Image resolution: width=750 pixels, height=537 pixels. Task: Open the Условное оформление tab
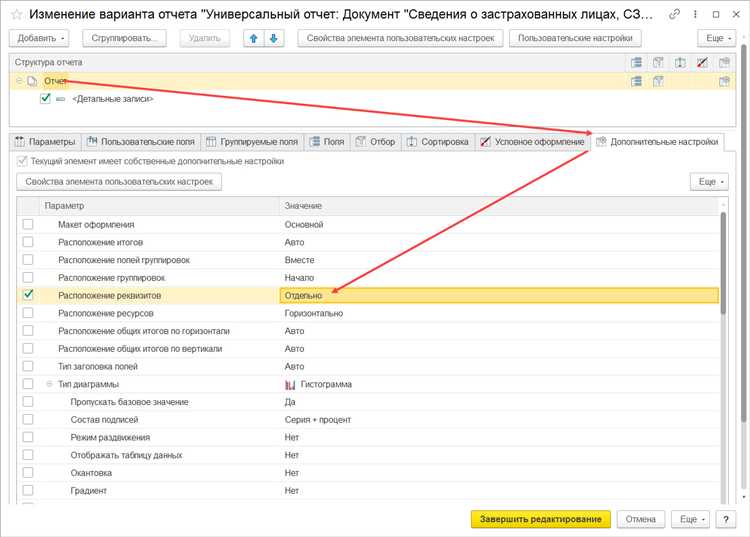click(532, 142)
